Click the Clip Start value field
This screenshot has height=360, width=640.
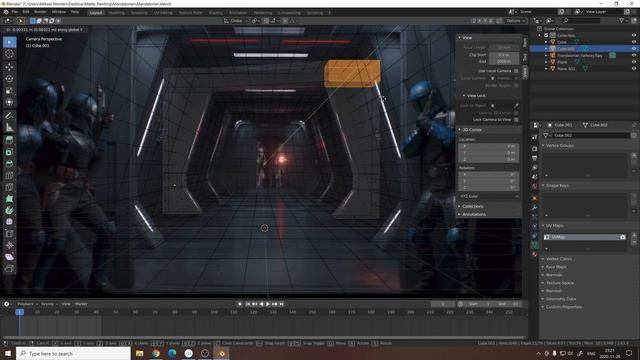pos(504,54)
